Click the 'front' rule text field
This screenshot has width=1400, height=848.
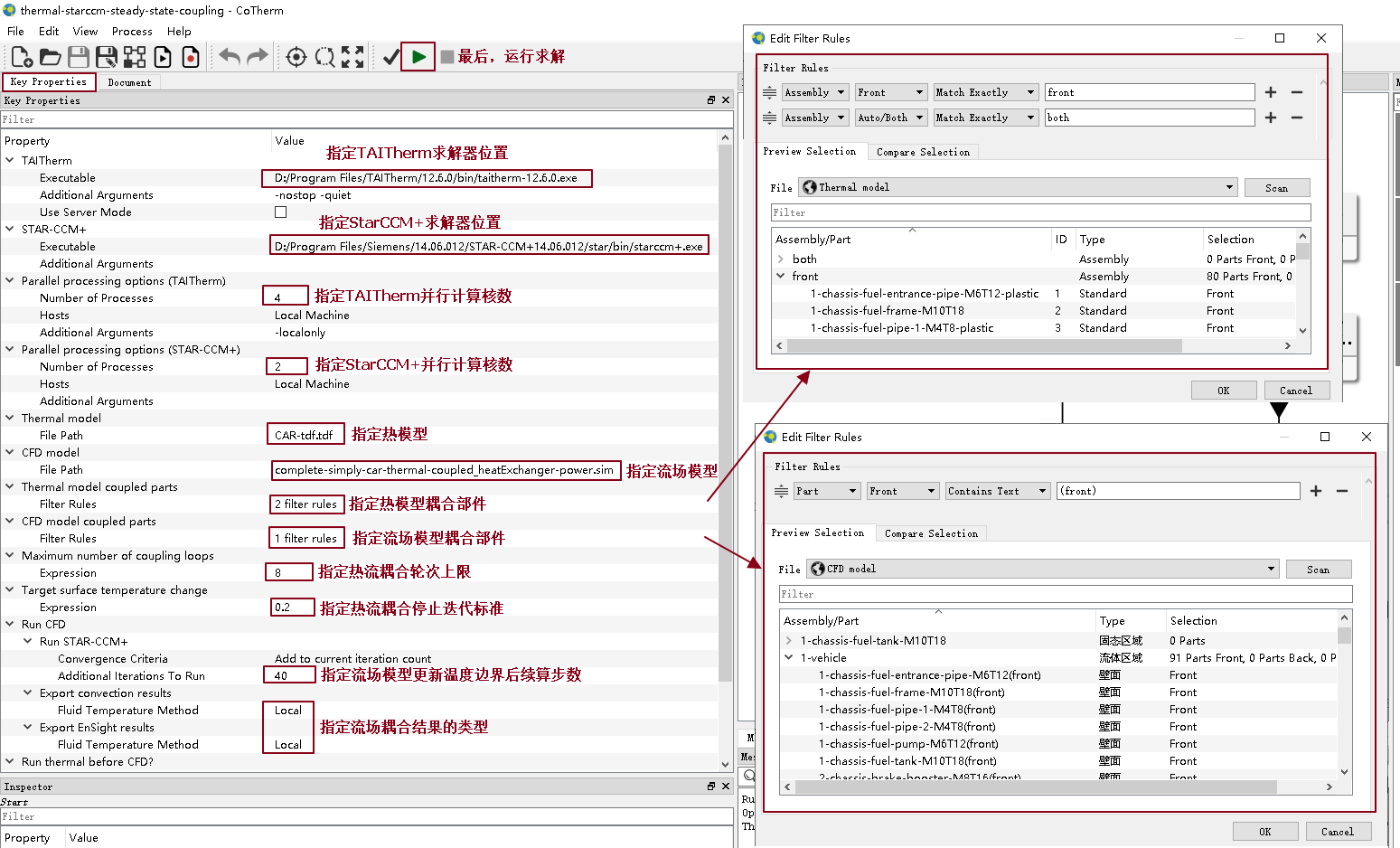(x=1150, y=92)
